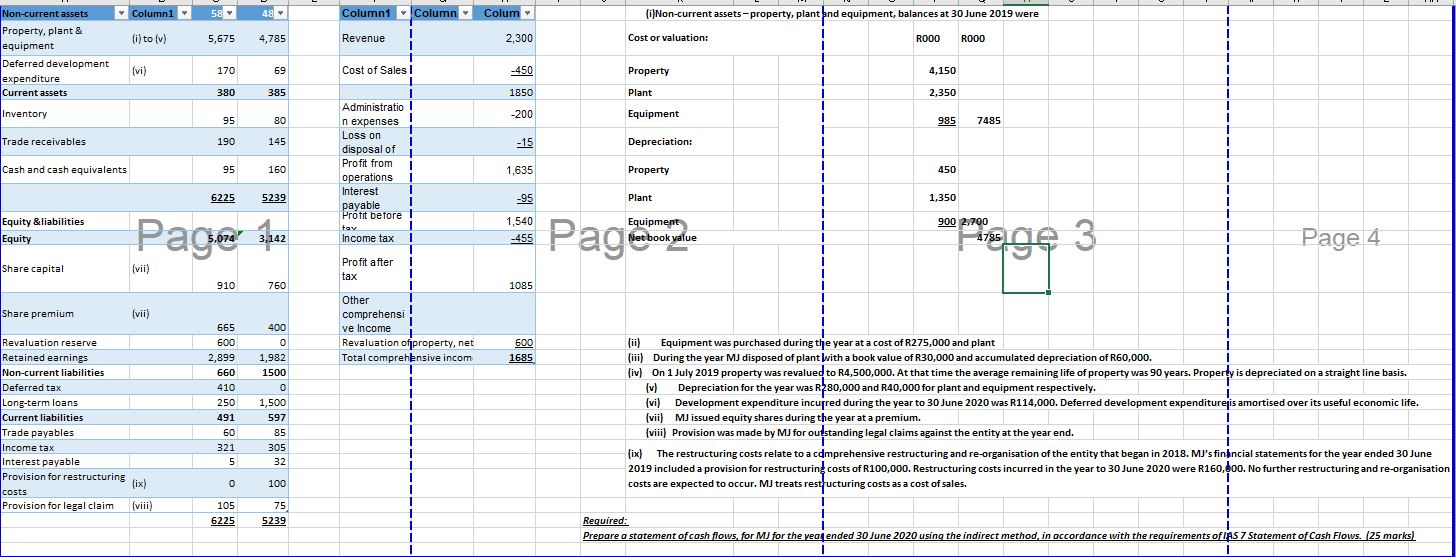Screen dimensions: 1456x557
Task: Select the 'Net book value' label
Action: [x=662, y=239]
